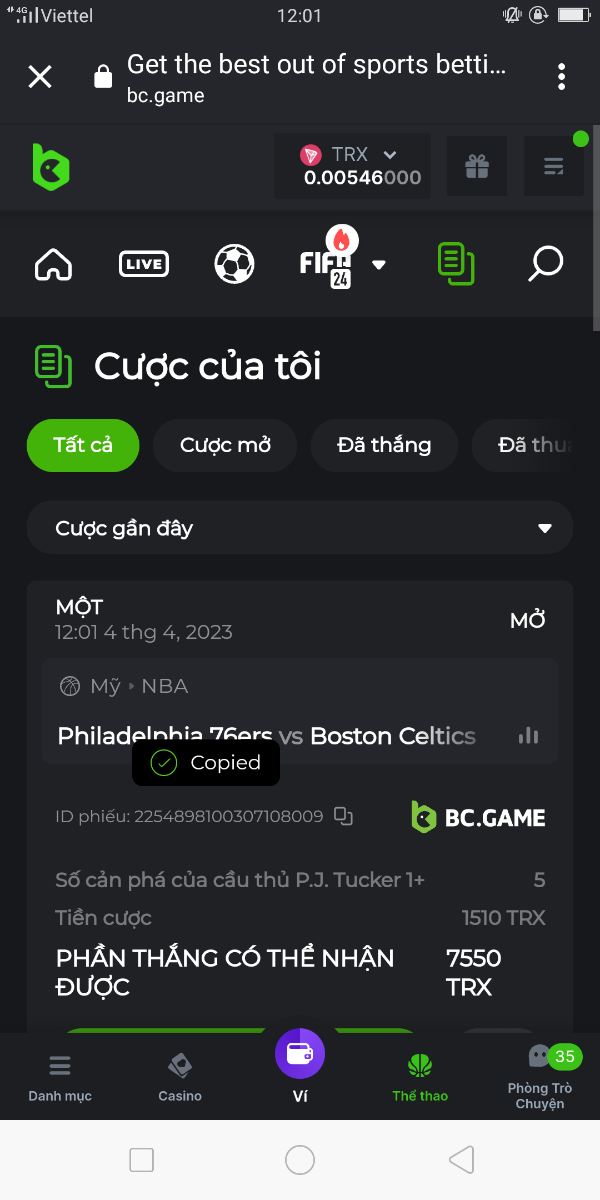Show Đã thắng bets tab
Viewport: 600px width, 1200px height.
pos(384,445)
